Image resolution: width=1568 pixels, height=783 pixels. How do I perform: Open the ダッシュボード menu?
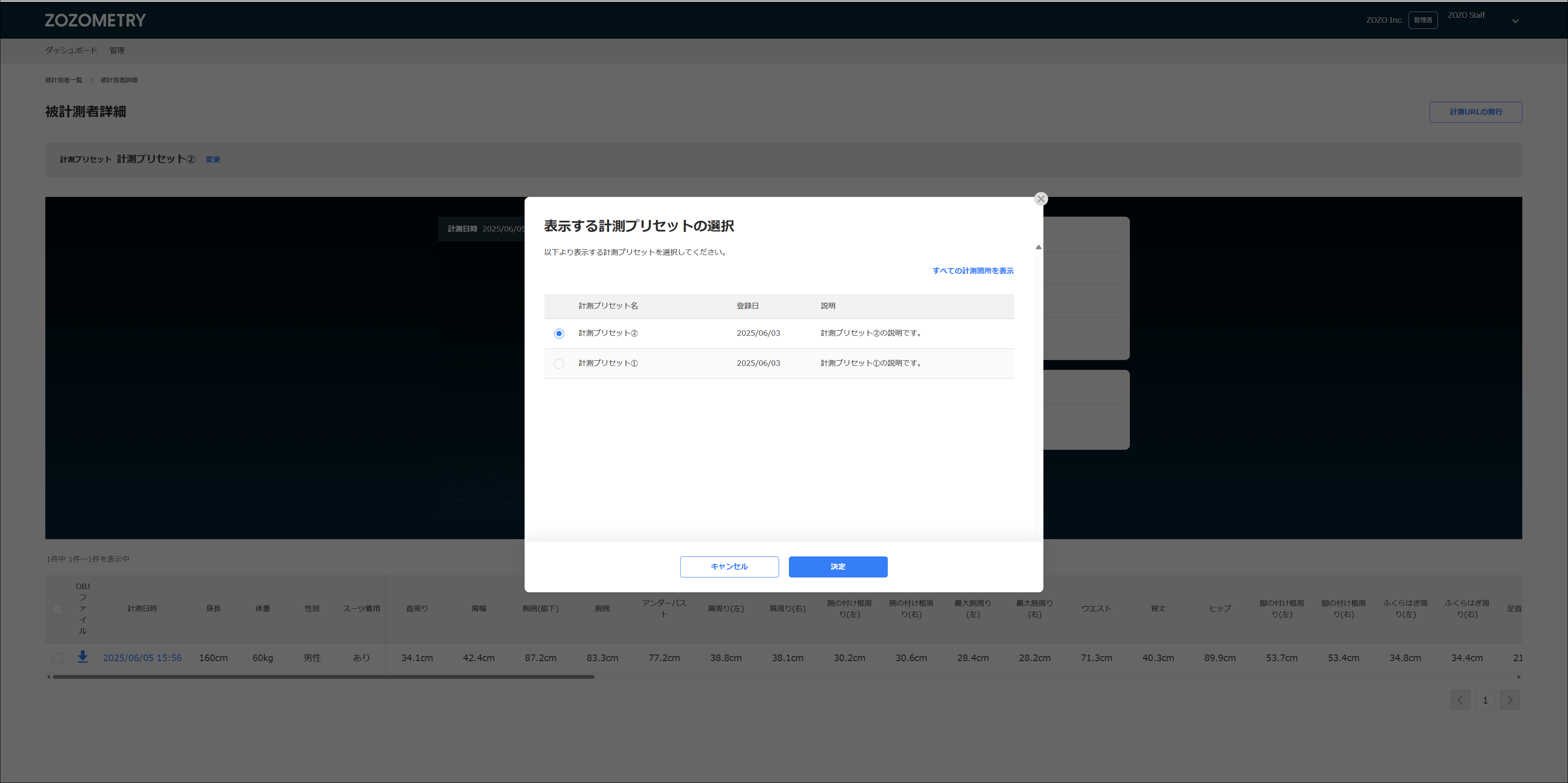(x=71, y=51)
